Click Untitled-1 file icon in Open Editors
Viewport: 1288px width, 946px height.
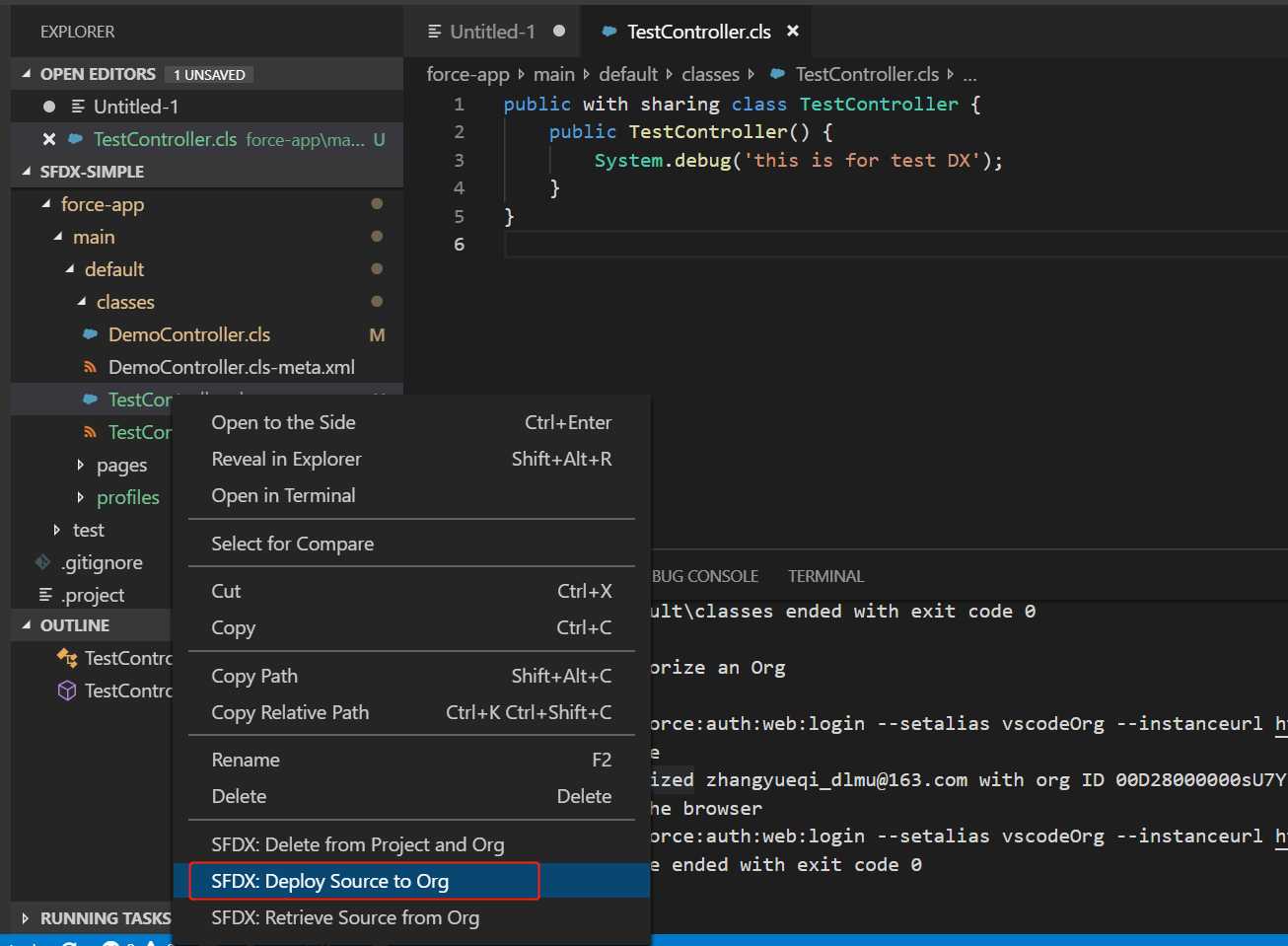(78, 107)
